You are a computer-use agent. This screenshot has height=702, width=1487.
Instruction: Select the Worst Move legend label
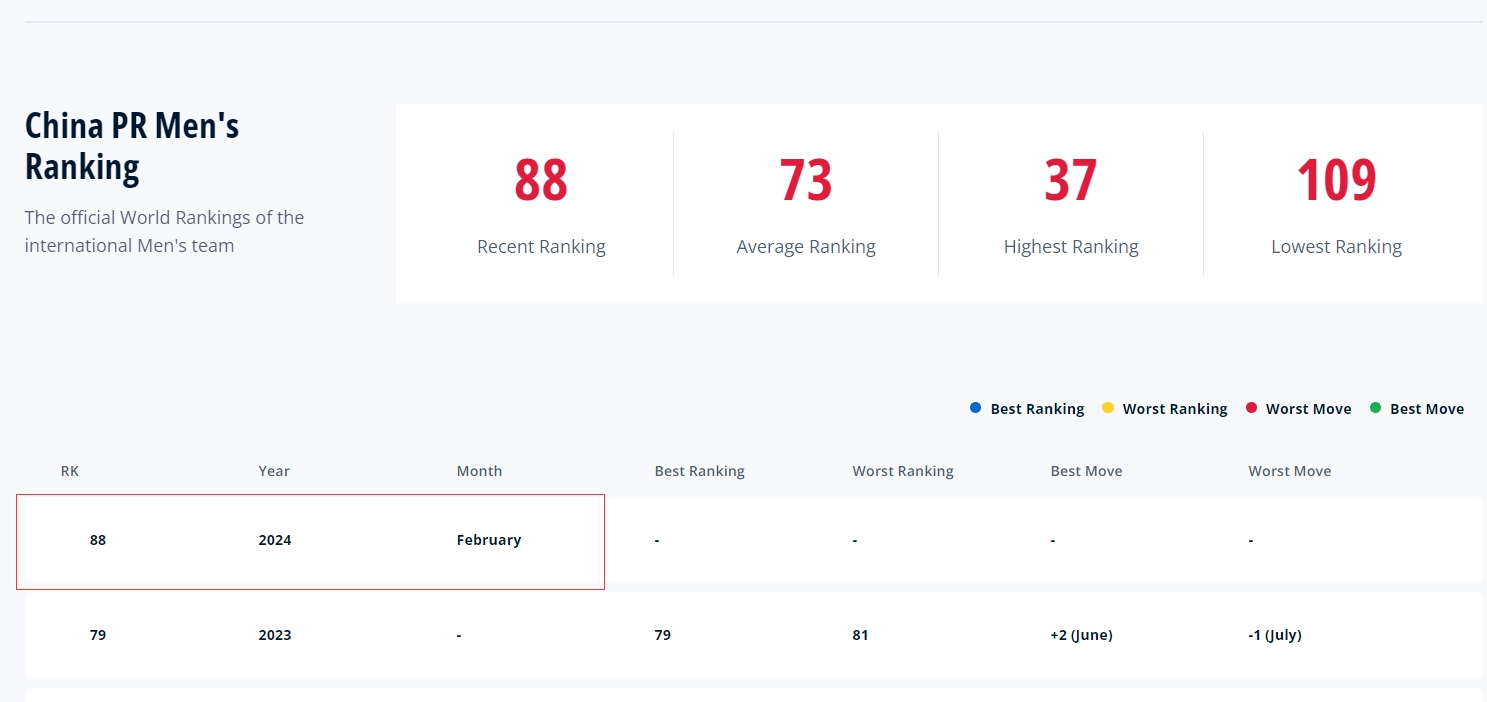point(1308,409)
